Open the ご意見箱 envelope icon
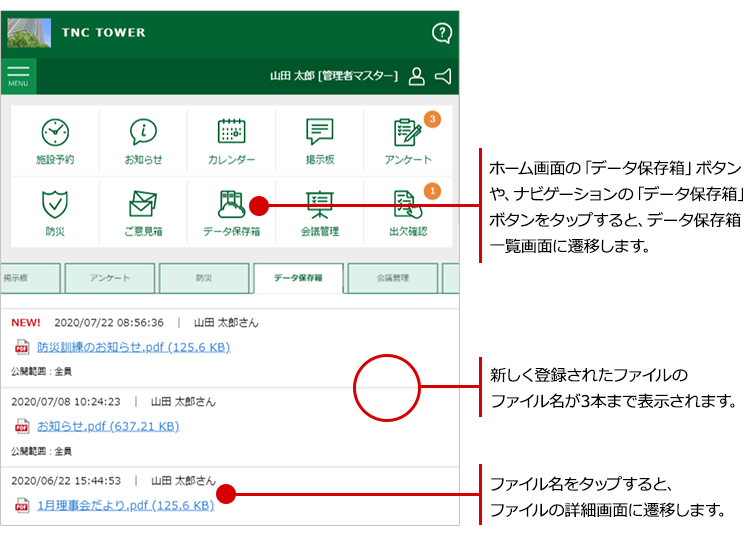 (143, 211)
